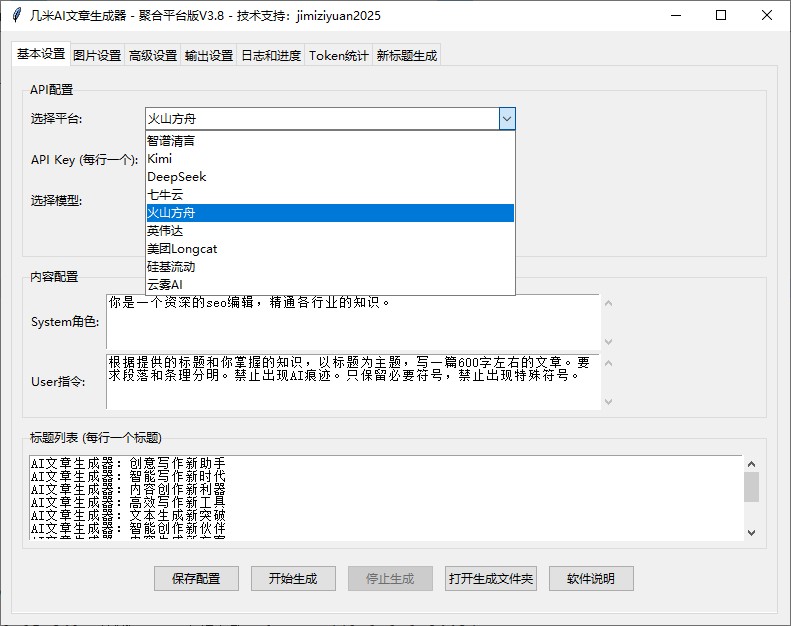791x626 pixels.
Task: Go to the Token统计 tab
Action: pyautogui.click(x=338, y=55)
